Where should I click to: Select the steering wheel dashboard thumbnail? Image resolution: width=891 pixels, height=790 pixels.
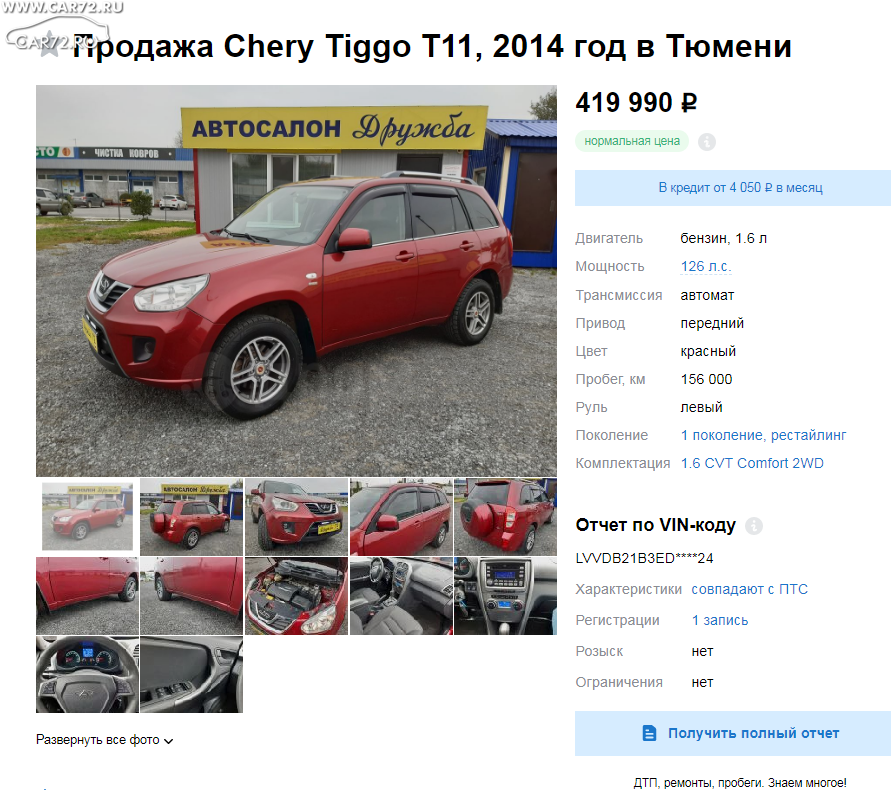coord(87,675)
